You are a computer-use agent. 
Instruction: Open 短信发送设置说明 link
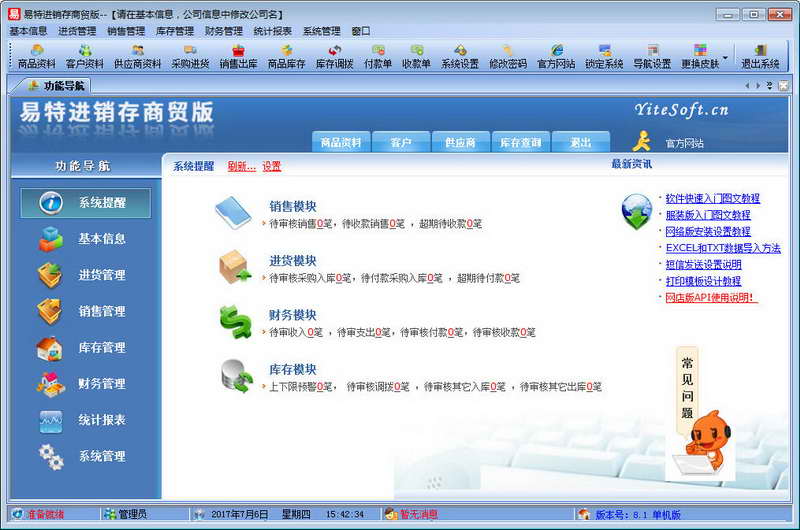(703, 265)
